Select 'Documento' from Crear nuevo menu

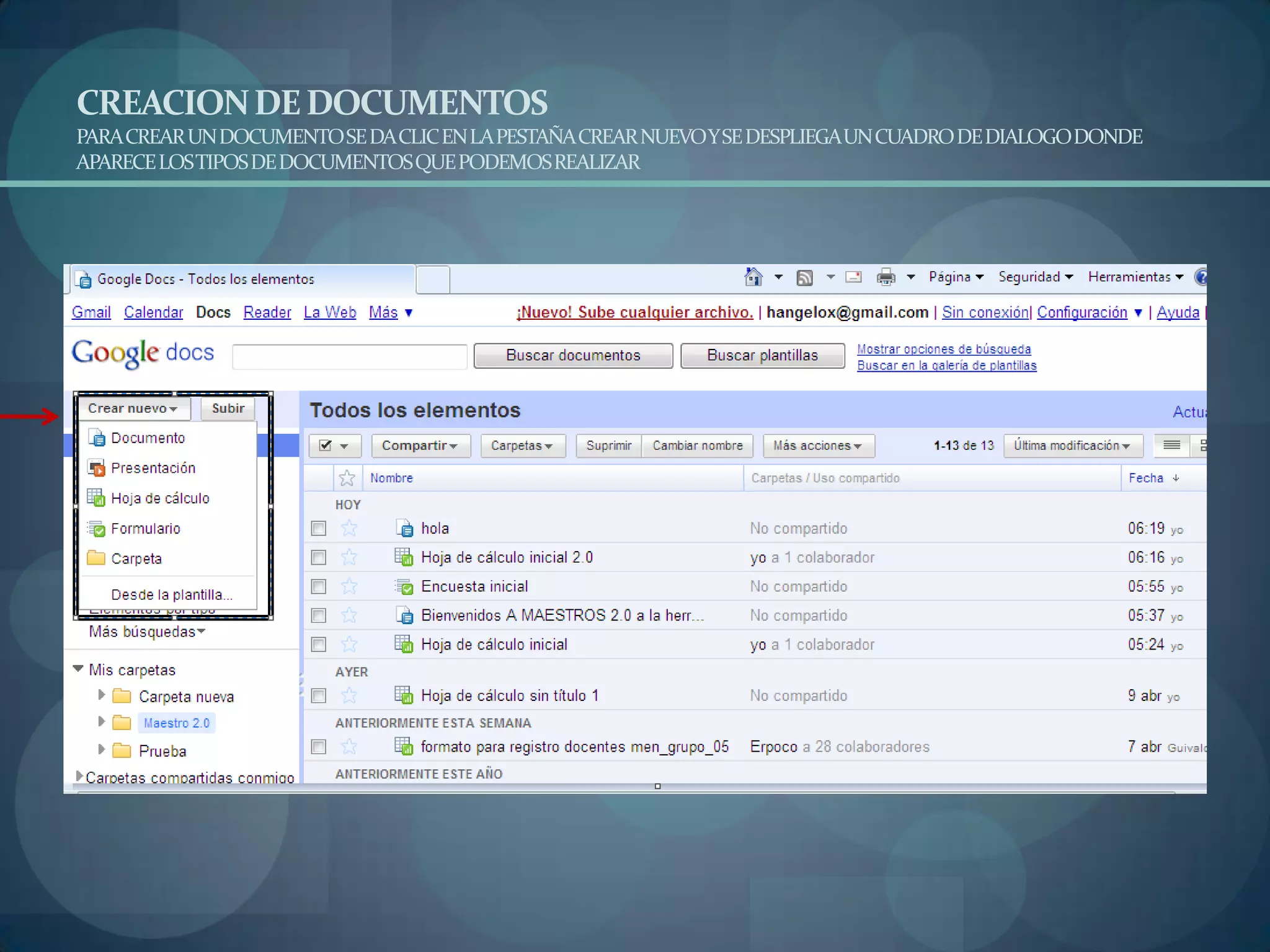(x=169, y=438)
